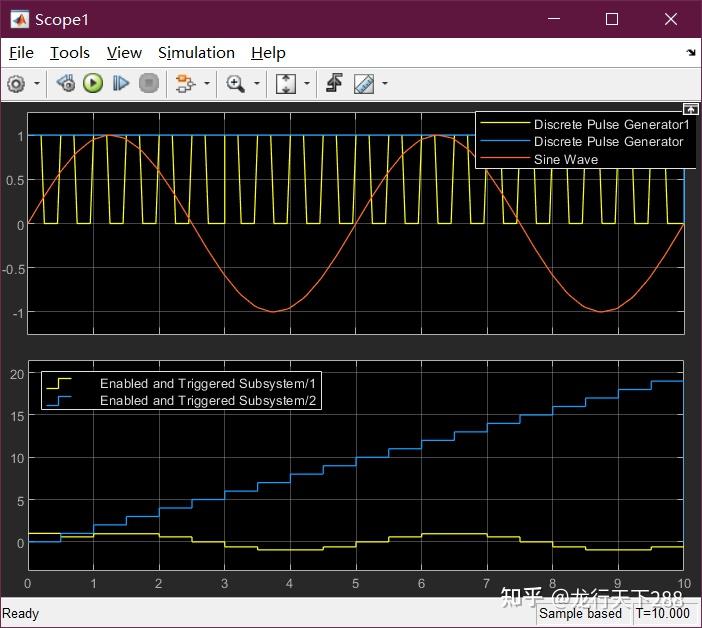Expand the Zoom tool dropdown arrow
The height and width of the screenshot is (628, 702).
257,84
